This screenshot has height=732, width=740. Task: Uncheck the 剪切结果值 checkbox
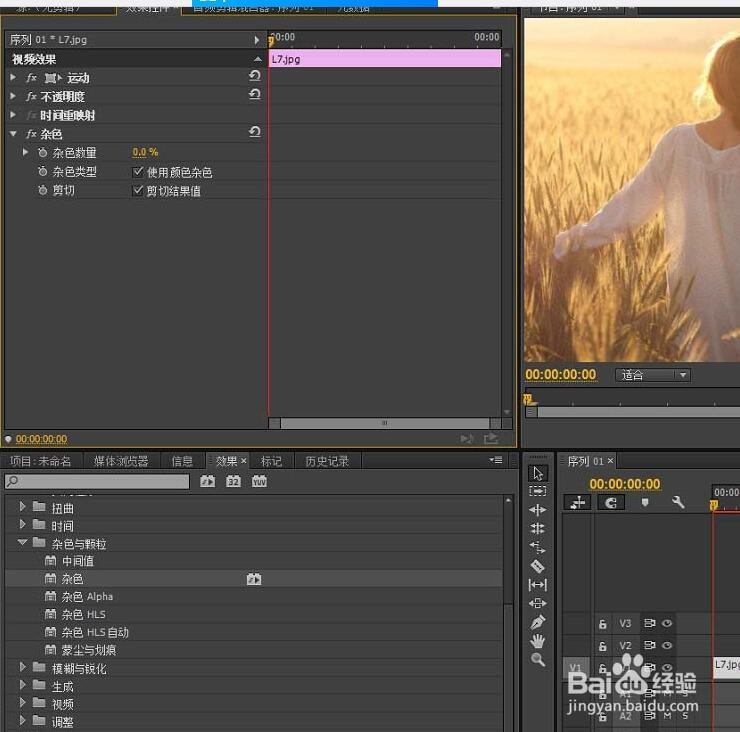pos(138,191)
